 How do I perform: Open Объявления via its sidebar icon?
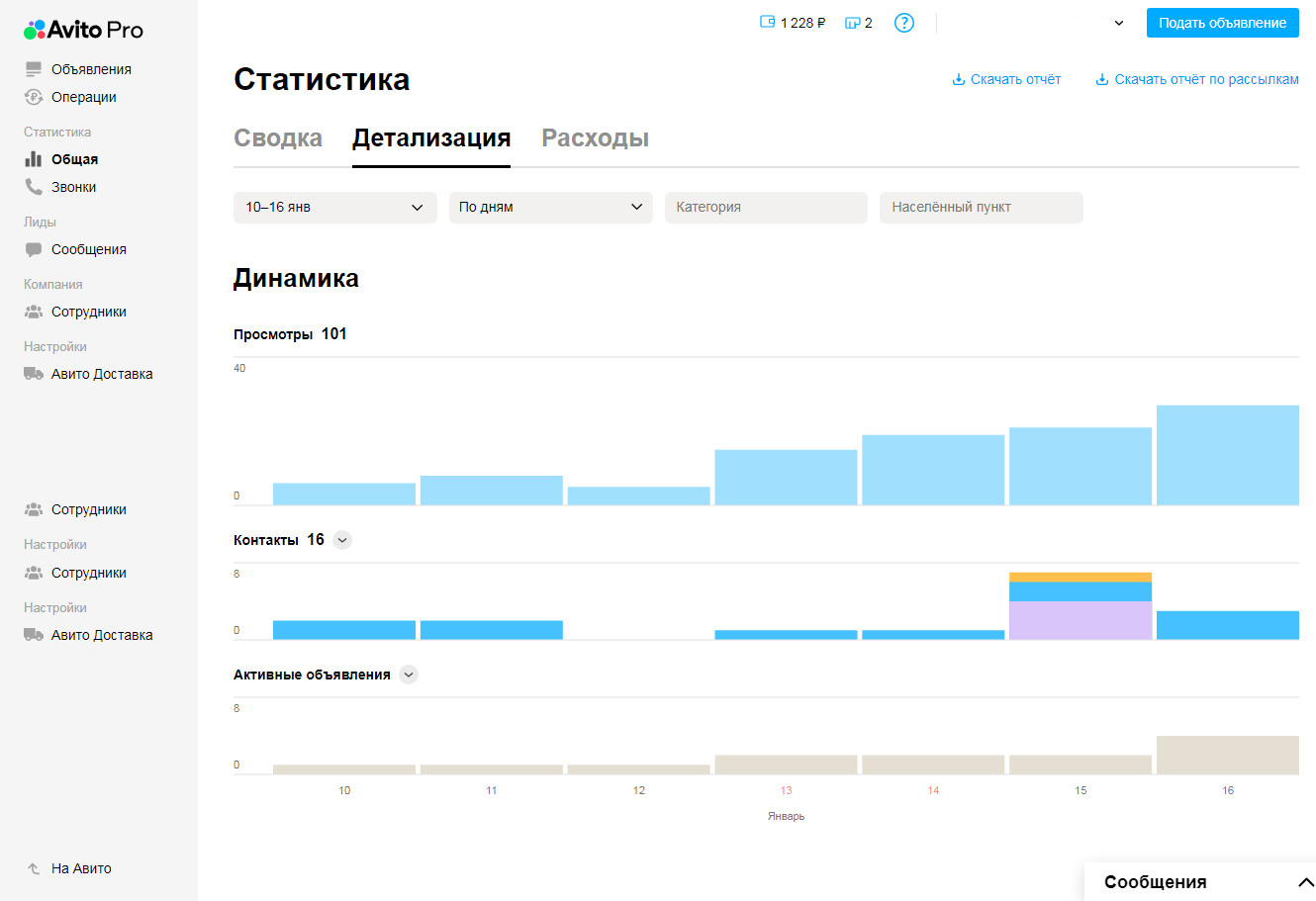(34, 69)
